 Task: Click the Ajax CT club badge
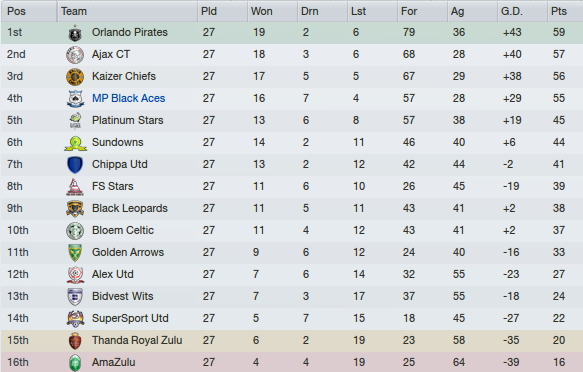[x=75, y=55]
